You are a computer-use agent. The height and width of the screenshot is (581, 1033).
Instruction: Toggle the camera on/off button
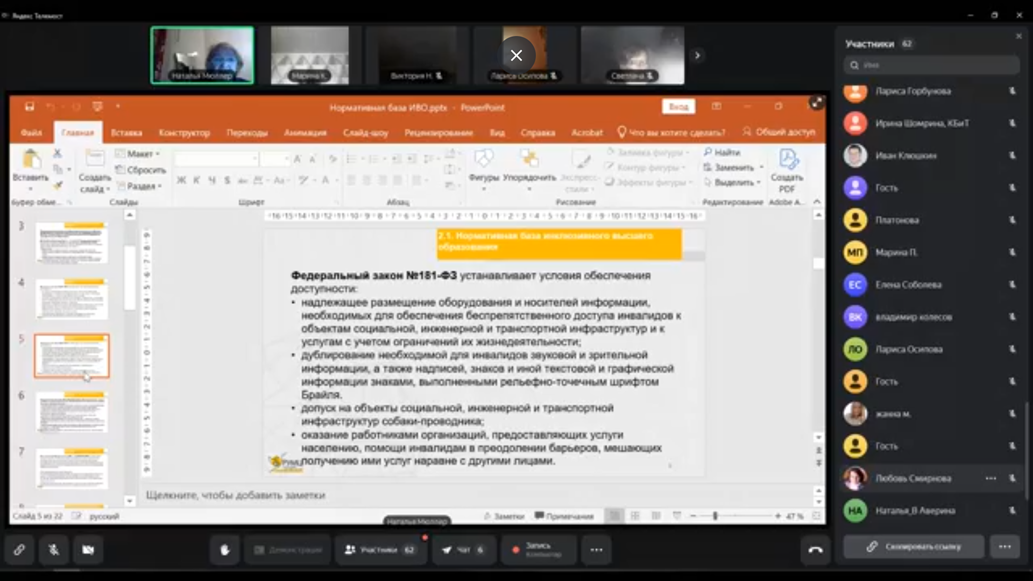point(88,550)
